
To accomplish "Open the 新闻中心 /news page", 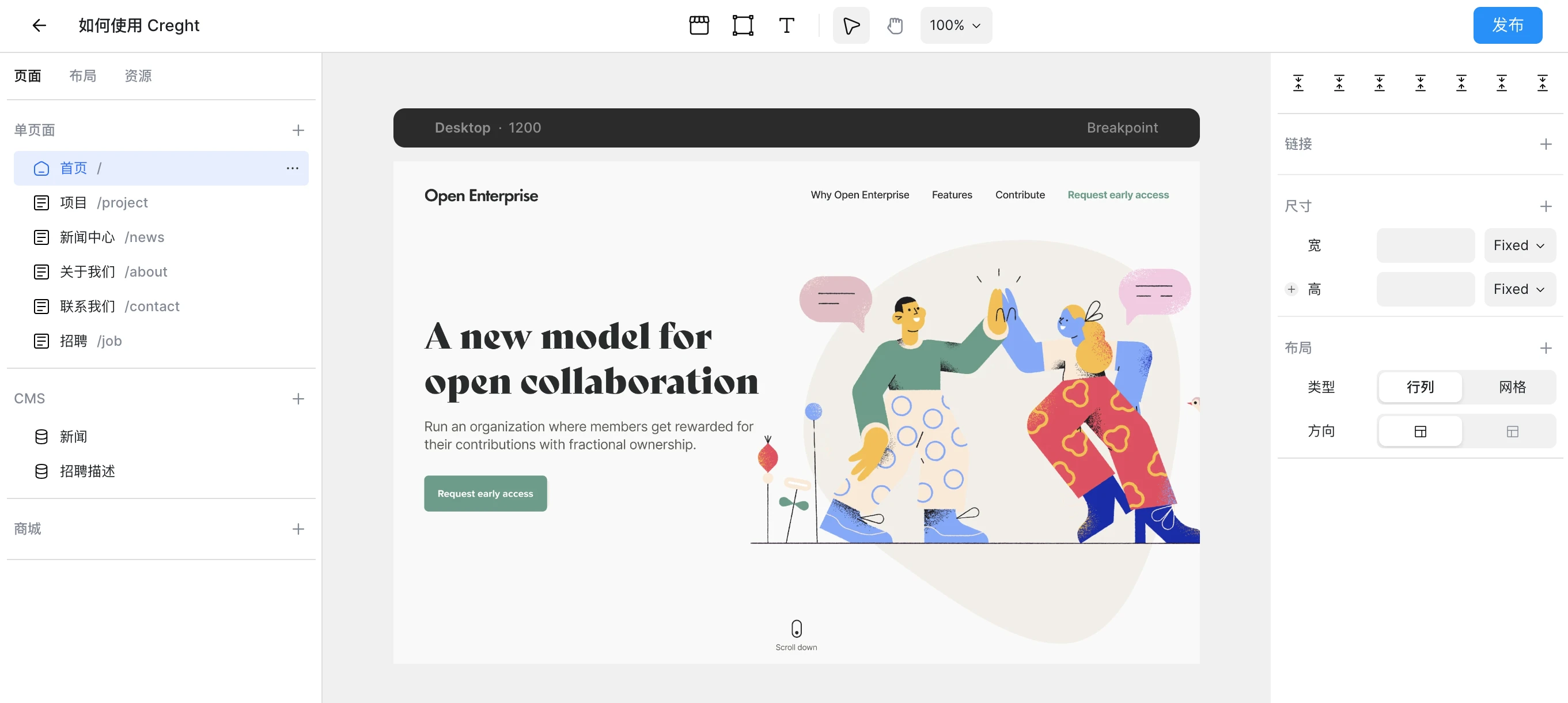I will (112, 237).
